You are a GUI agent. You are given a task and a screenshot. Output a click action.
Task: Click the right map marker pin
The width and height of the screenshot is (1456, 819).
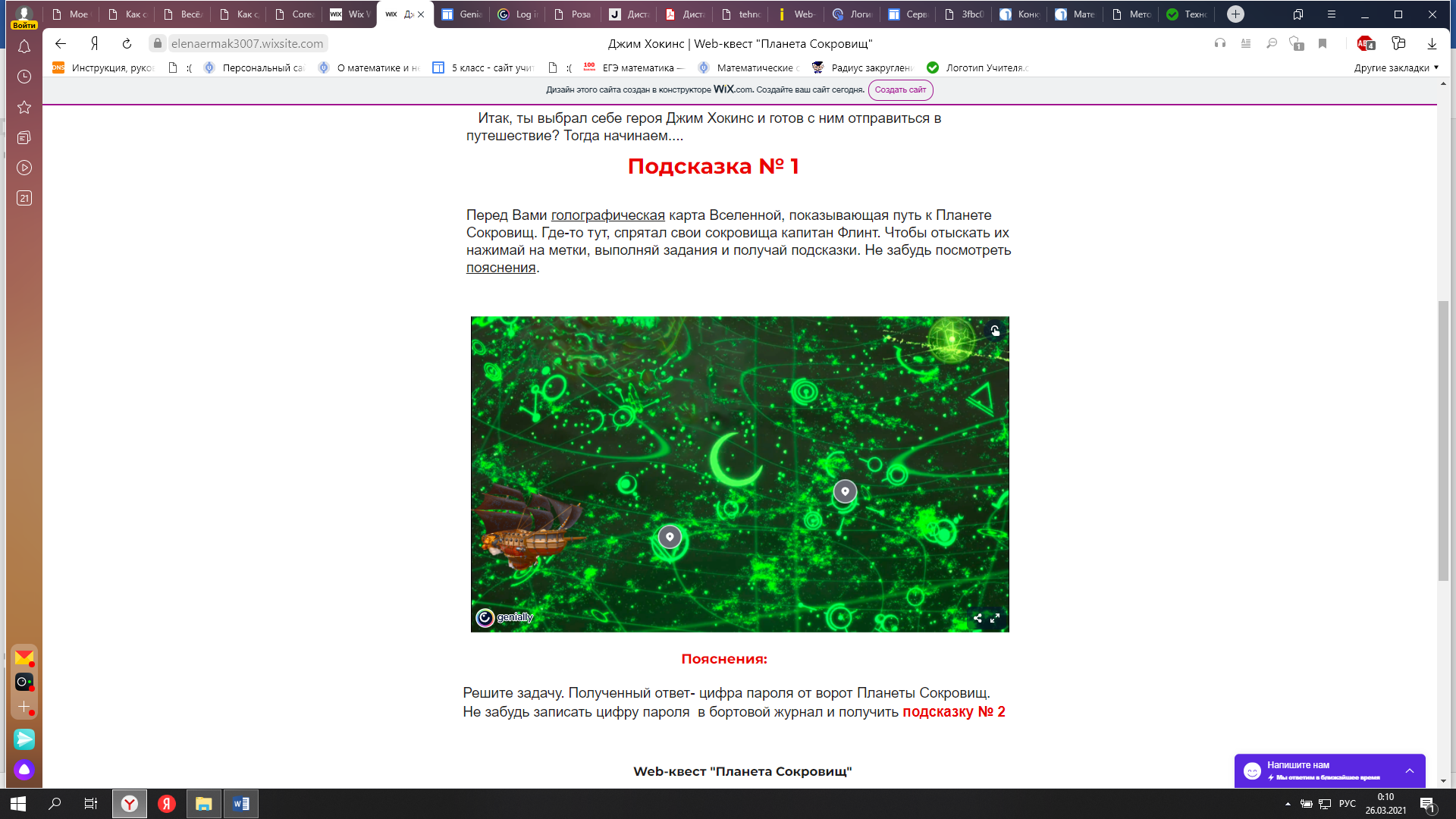click(845, 491)
